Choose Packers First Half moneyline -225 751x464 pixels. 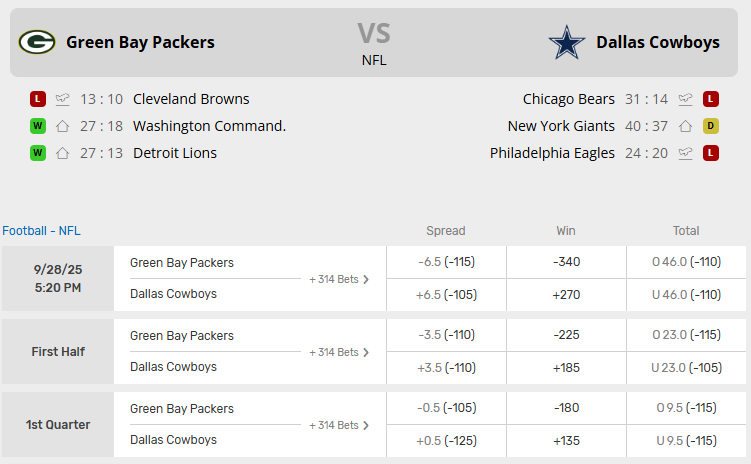point(566,335)
